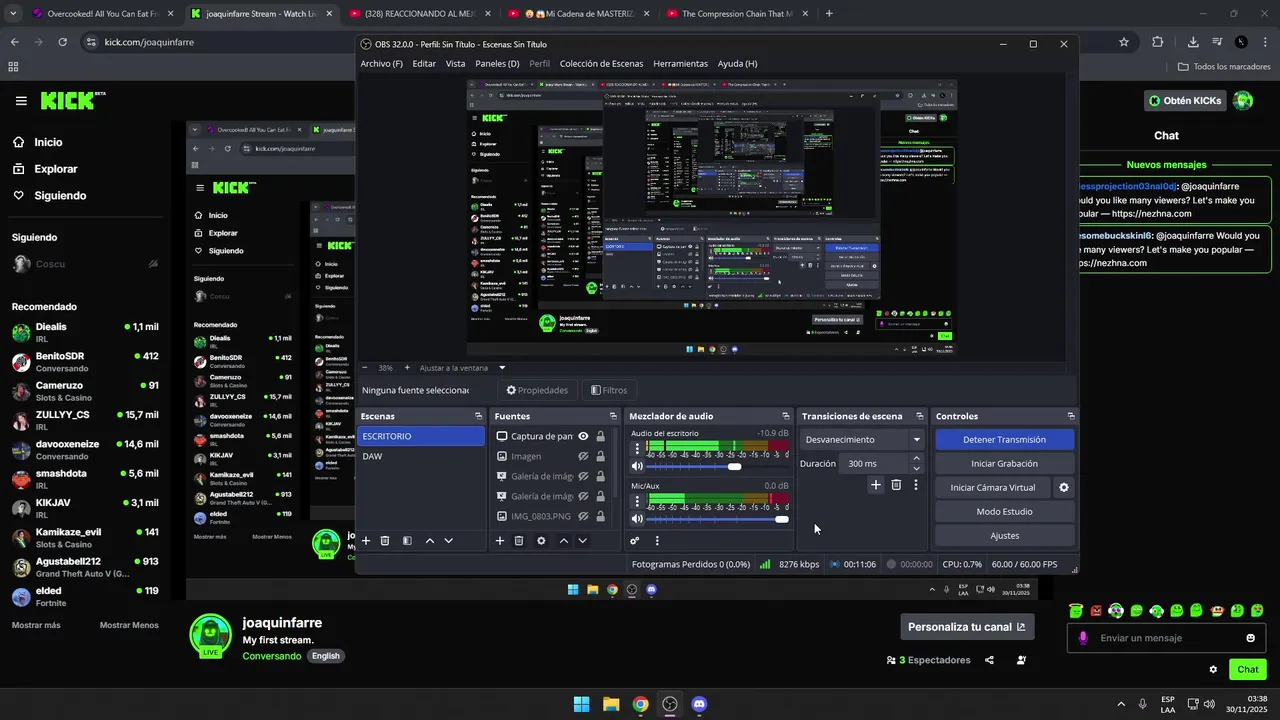Undock the Controles panel
Viewport: 1280px width, 720px height.
(1071, 416)
